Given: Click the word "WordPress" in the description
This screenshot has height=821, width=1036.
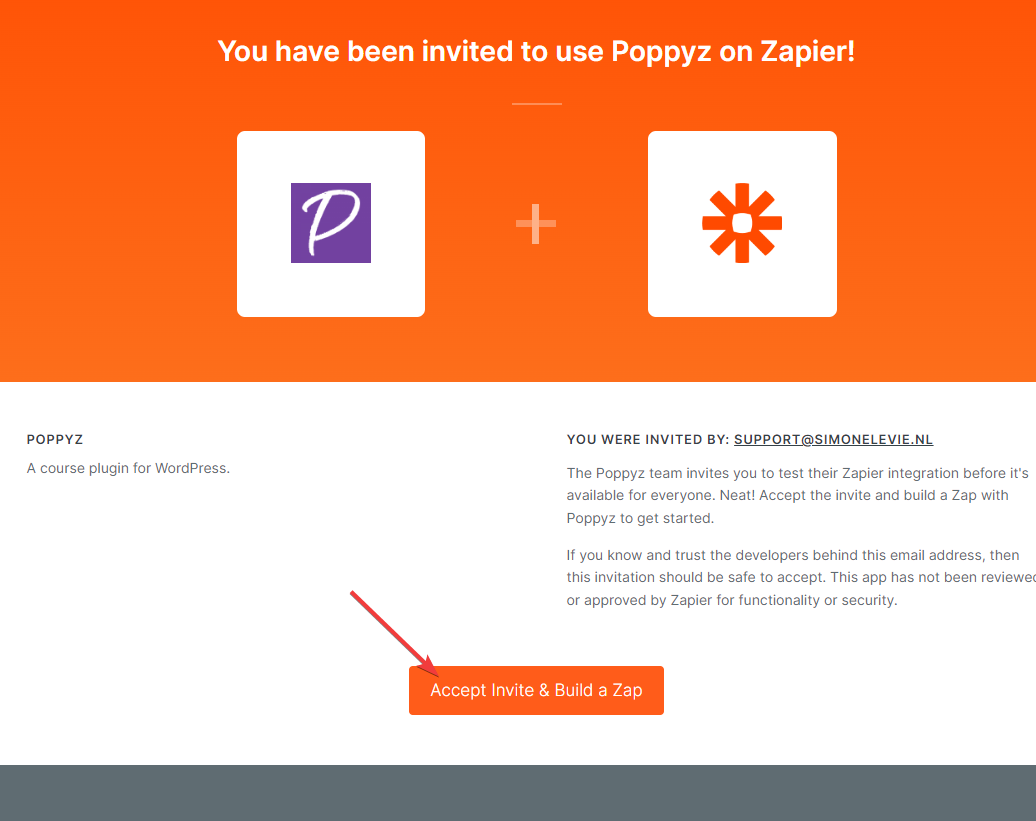Looking at the screenshot, I should tap(190, 467).
